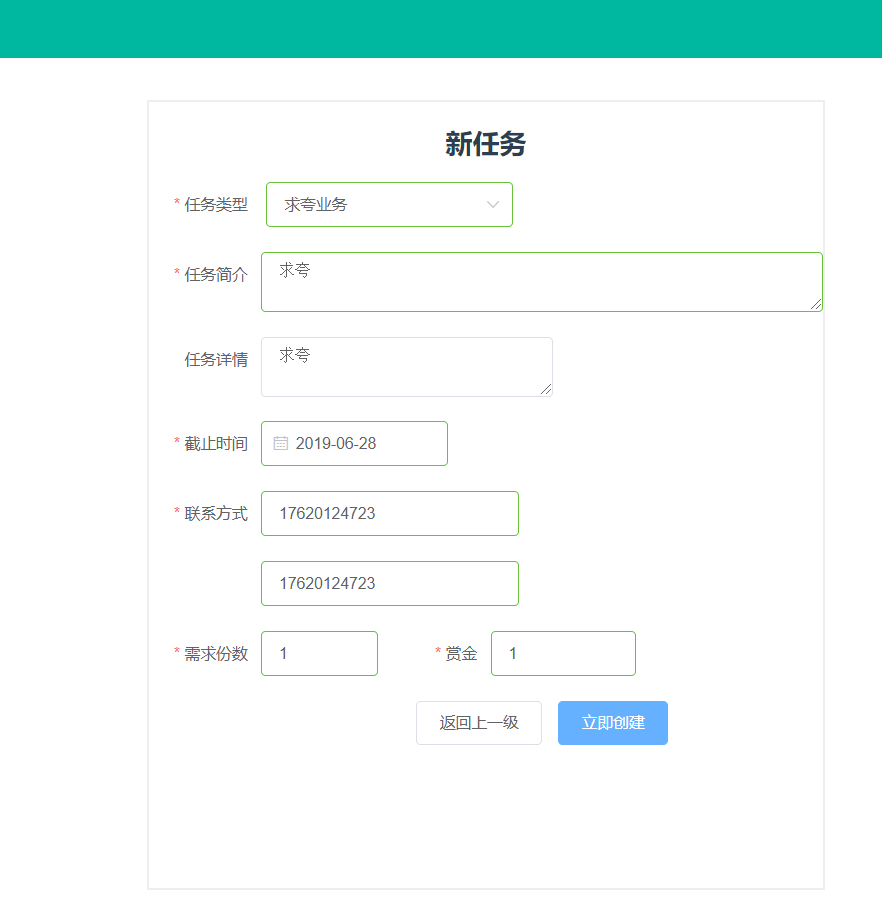Expand the 任务类型 dropdown arrow
Image resolution: width=882 pixels, height=906 pixels.
(492, 204)
